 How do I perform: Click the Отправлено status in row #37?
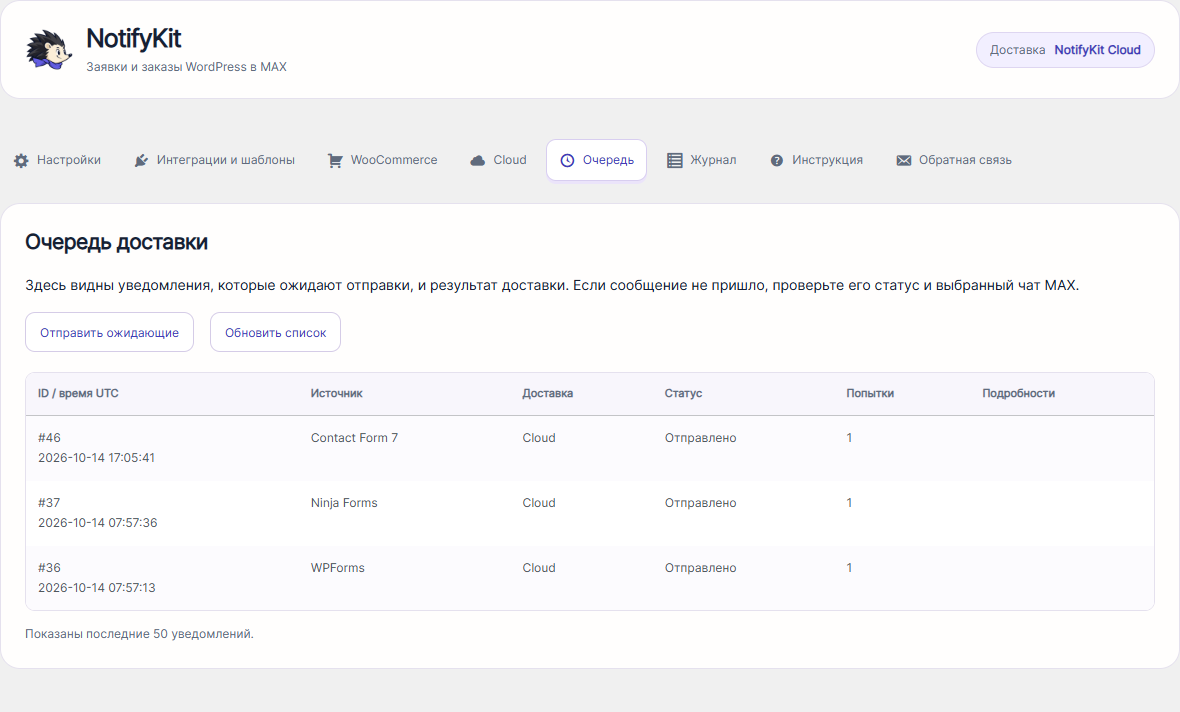(701, 503)
